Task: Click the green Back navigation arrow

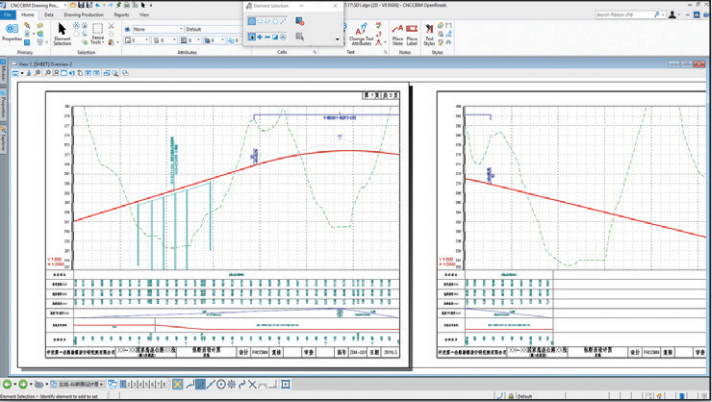Action: coord(7,384)
